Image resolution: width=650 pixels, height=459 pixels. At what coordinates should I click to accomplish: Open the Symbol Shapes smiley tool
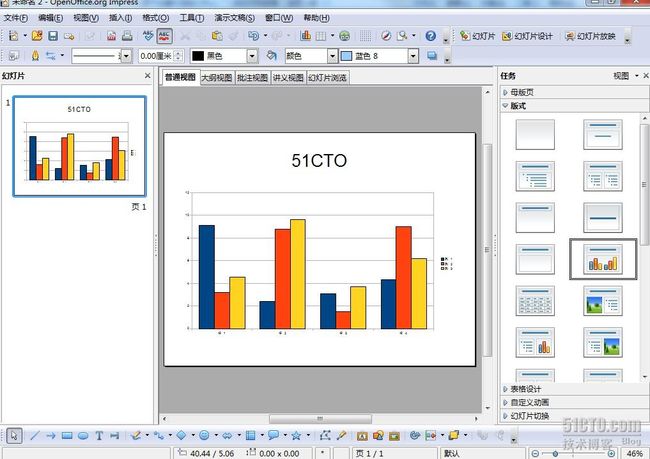(204, 435)
